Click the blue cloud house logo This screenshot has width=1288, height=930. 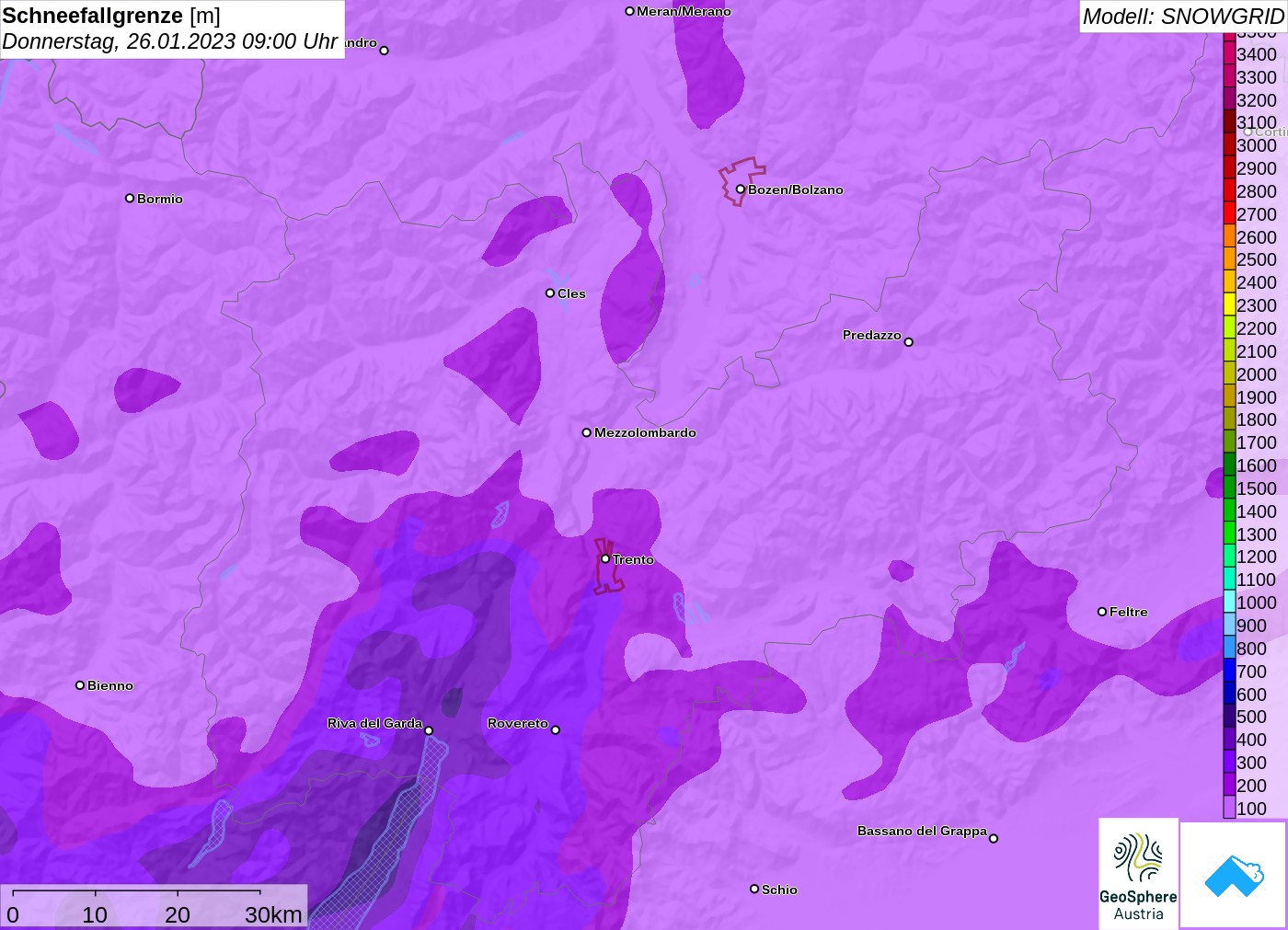pos(1234,875)
